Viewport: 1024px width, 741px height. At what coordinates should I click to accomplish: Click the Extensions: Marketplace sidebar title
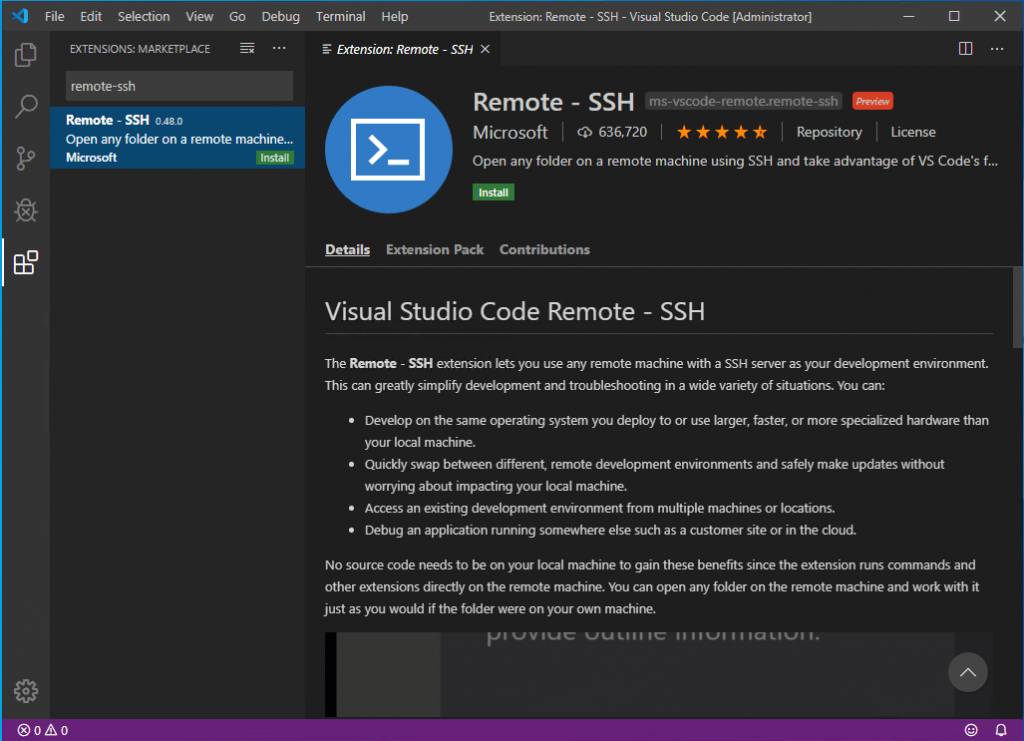140,49
